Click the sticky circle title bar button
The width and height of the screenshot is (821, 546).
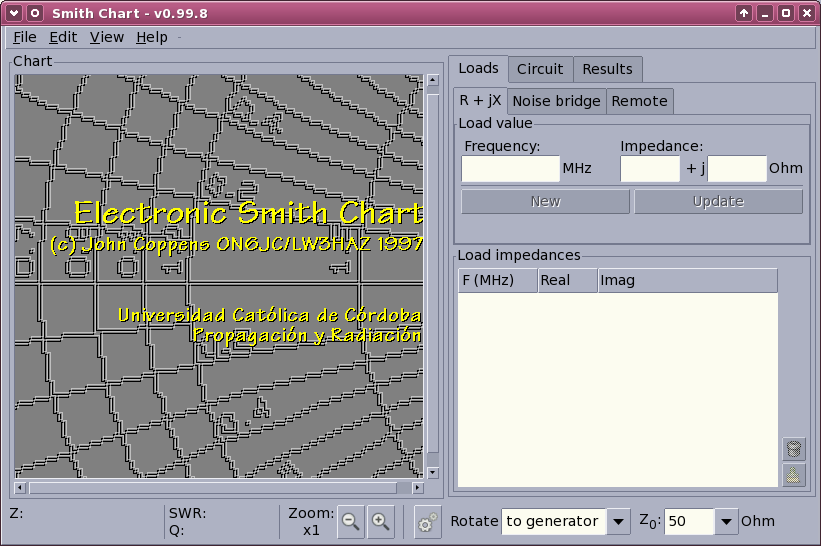tap(35, 13)
